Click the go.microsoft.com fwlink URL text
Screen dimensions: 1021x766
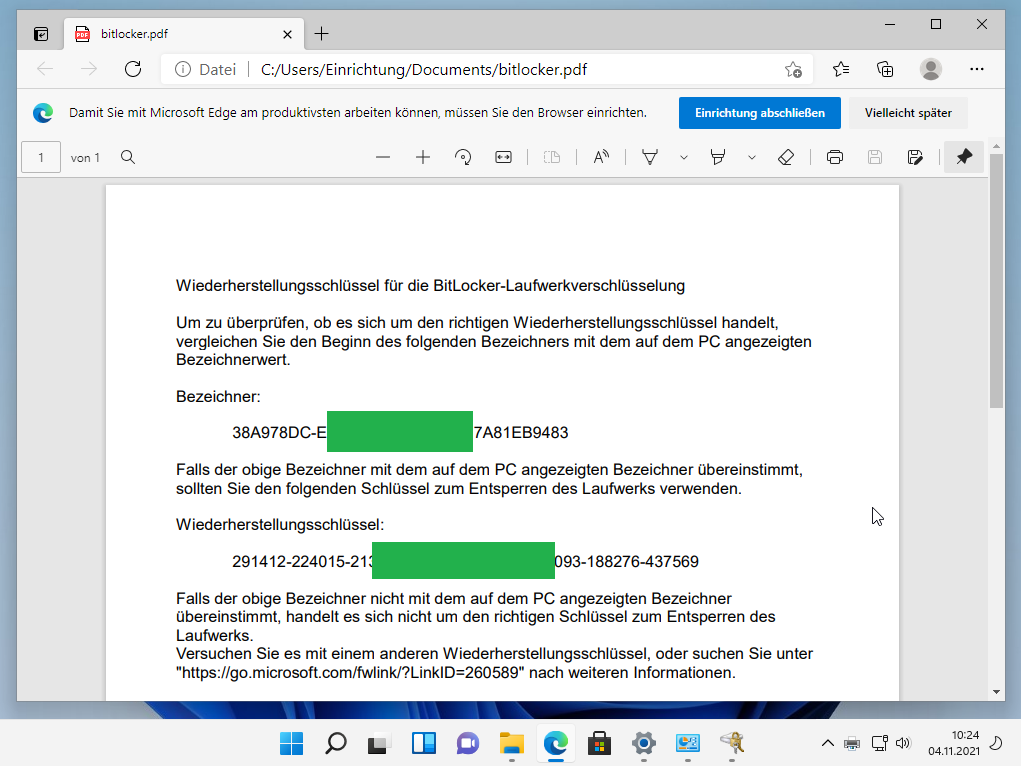350,672
